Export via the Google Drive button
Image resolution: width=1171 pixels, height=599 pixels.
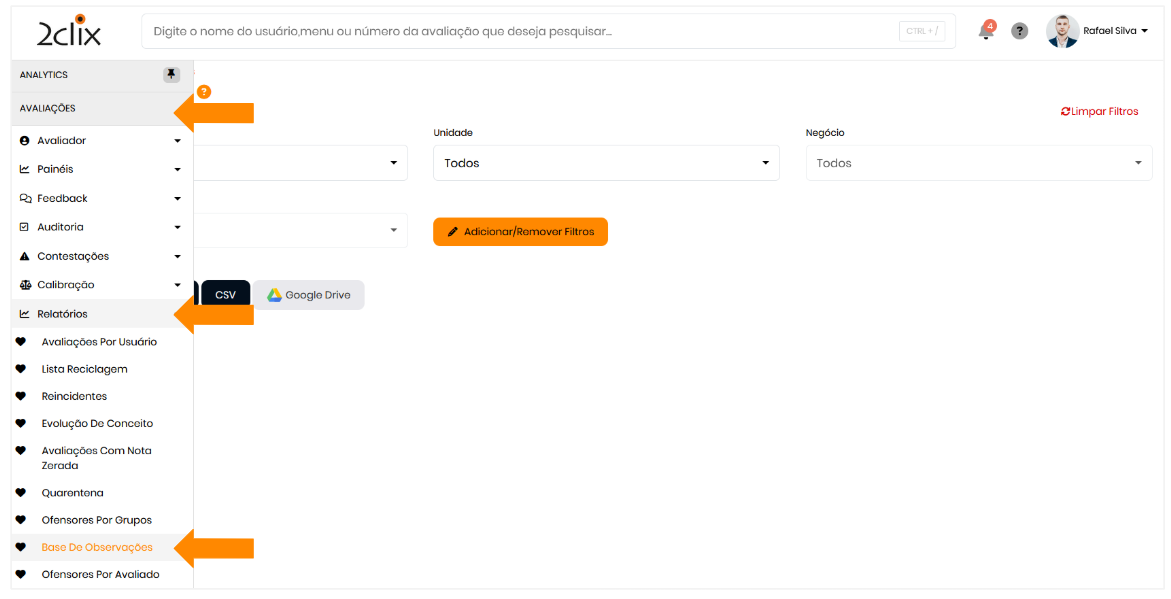point(309,295)
